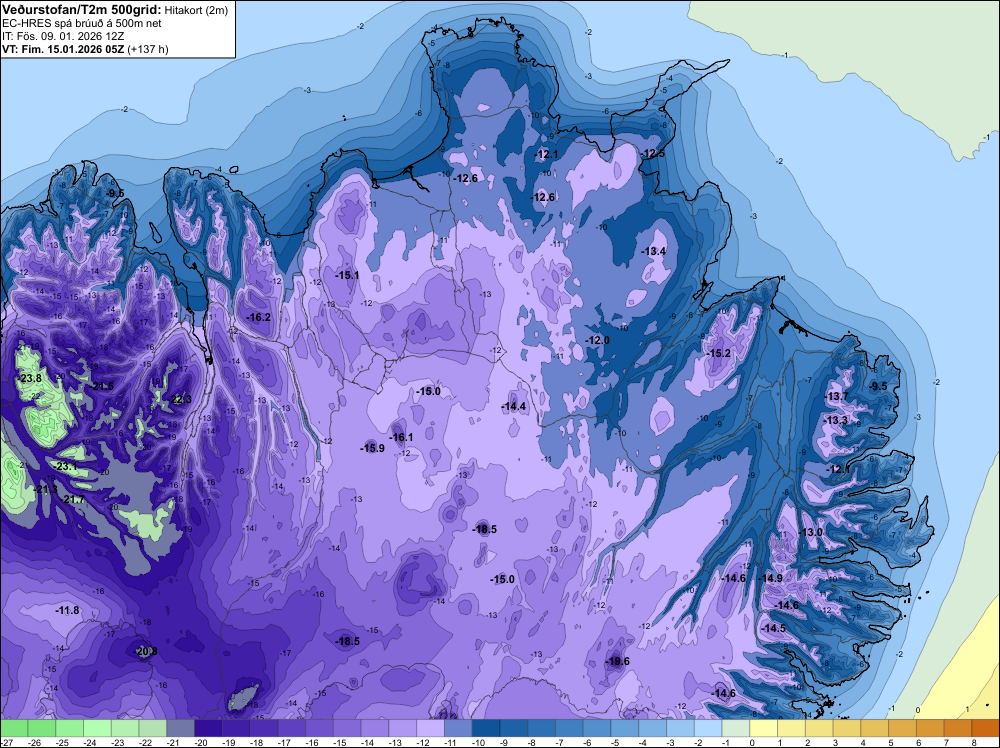The image size is (1000, 748).
Task: Click the legend color swatch labeled -1
Action: point(735,728)
